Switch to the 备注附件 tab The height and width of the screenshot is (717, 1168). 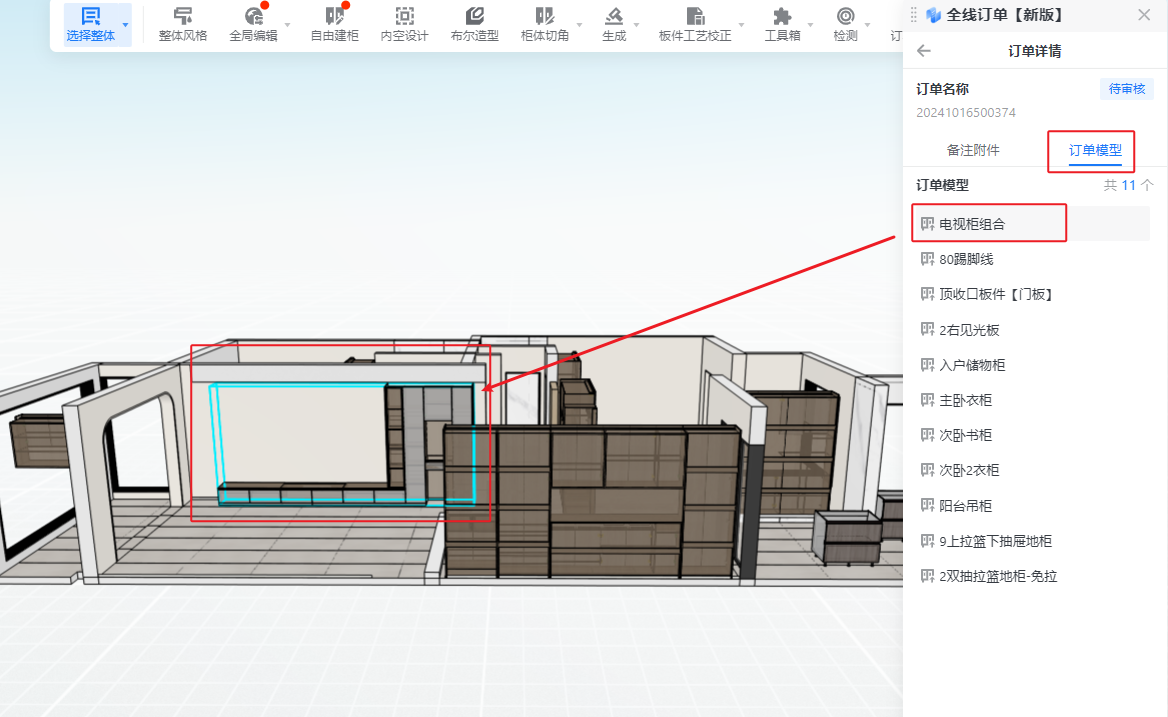(x=973, y=150)
